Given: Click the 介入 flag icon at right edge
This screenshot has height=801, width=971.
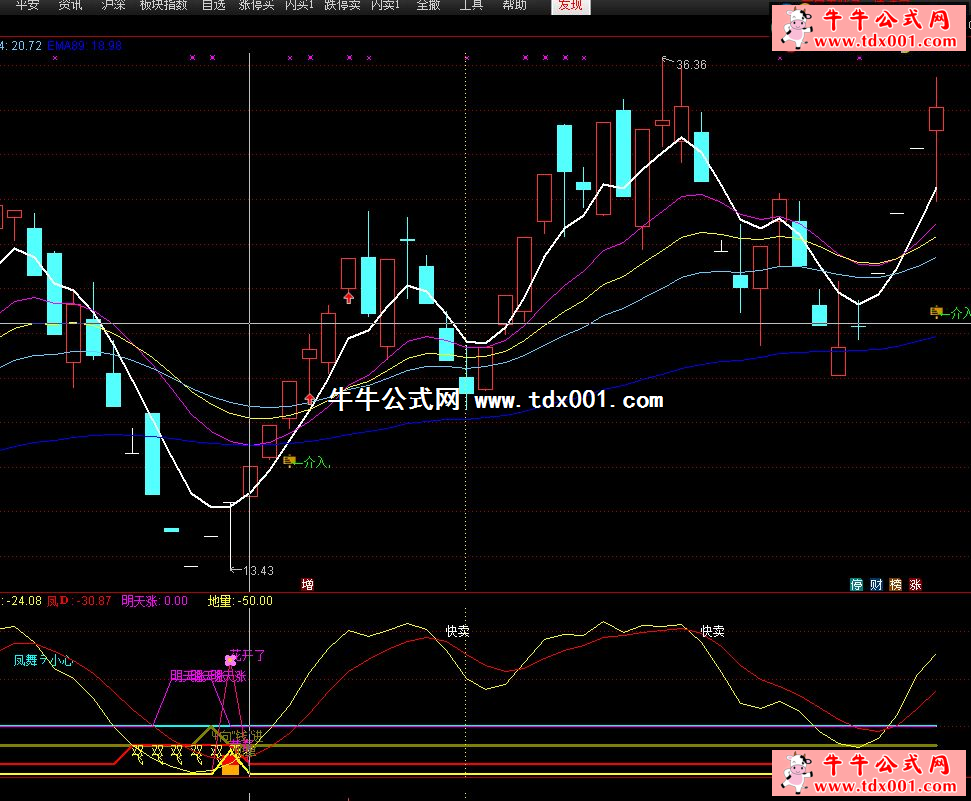Looking at the screenshot, I should pos(936,312).
